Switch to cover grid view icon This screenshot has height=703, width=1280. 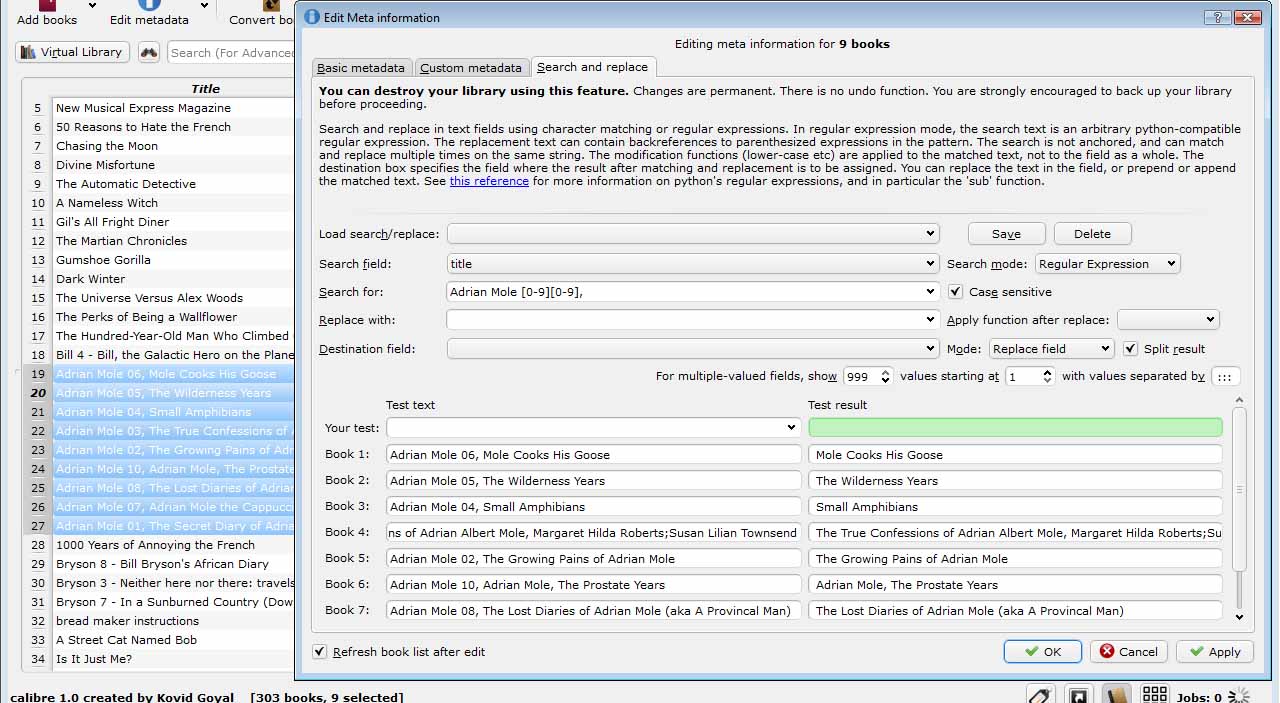[1155, 695]
